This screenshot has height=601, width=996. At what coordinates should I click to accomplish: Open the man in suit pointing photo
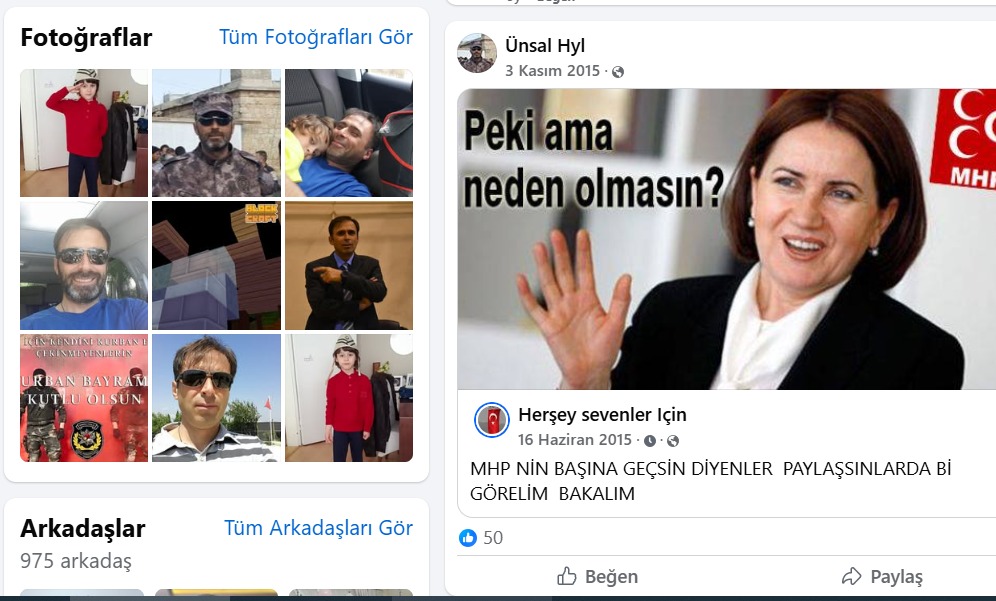pyautogui.click(x=348, y=265)
